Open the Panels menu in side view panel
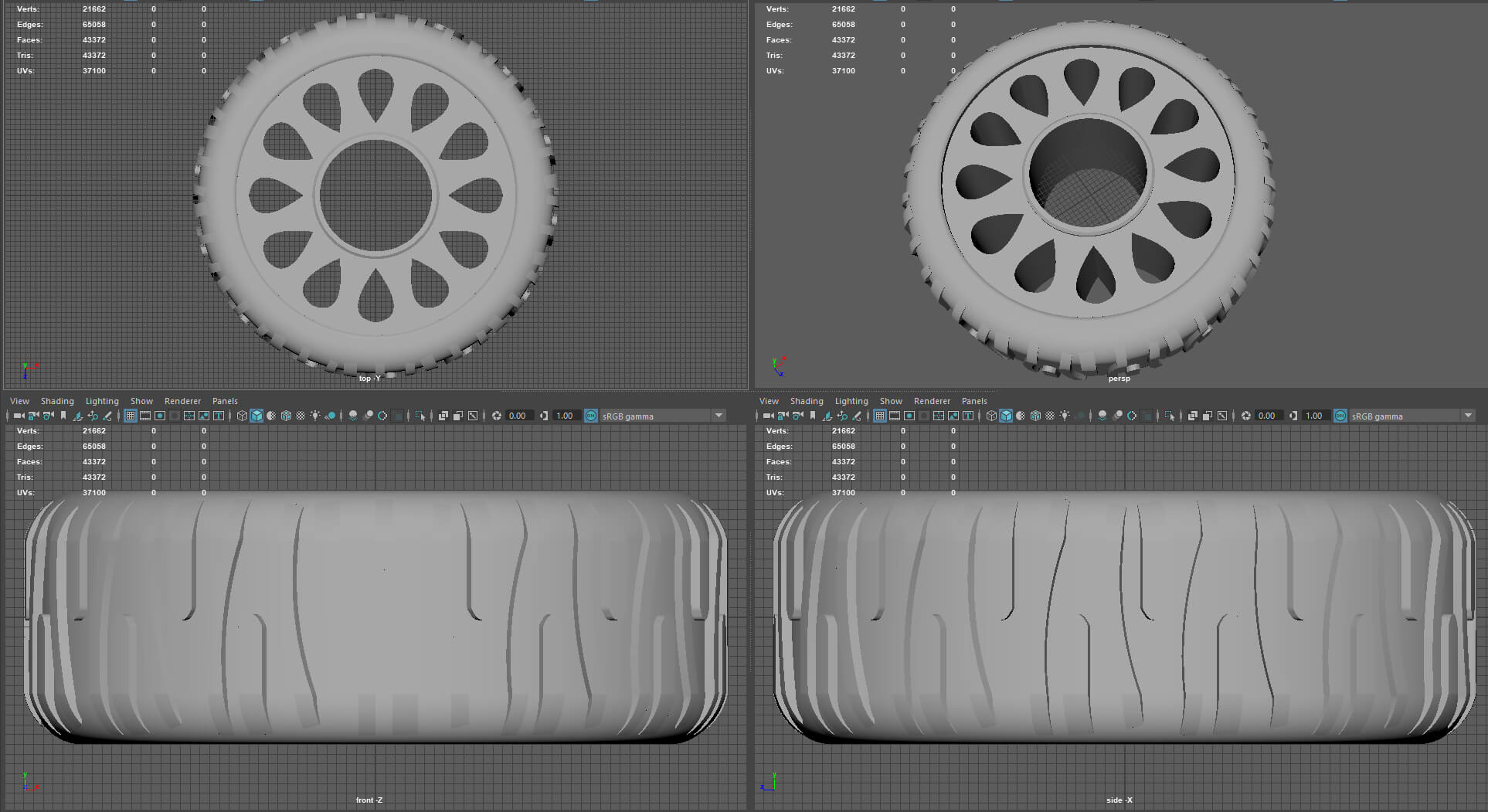The height and width of the screenshot is (812, 1488). 974,401
